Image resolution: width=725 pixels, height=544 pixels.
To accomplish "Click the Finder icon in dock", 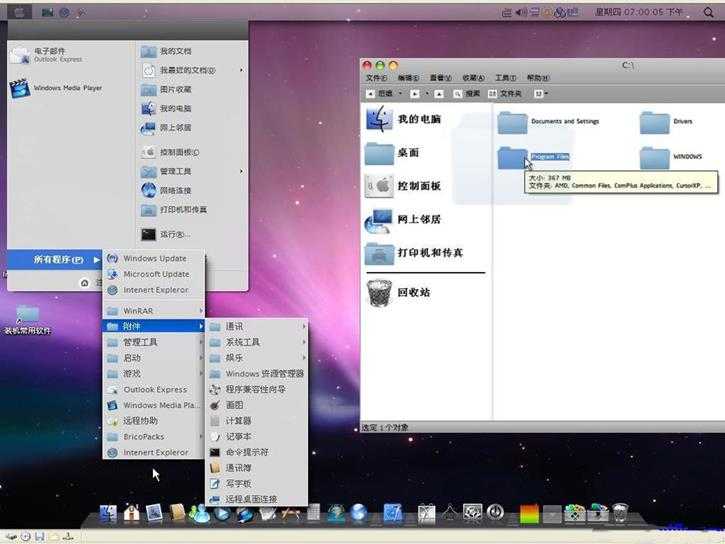I will point(108,514).
